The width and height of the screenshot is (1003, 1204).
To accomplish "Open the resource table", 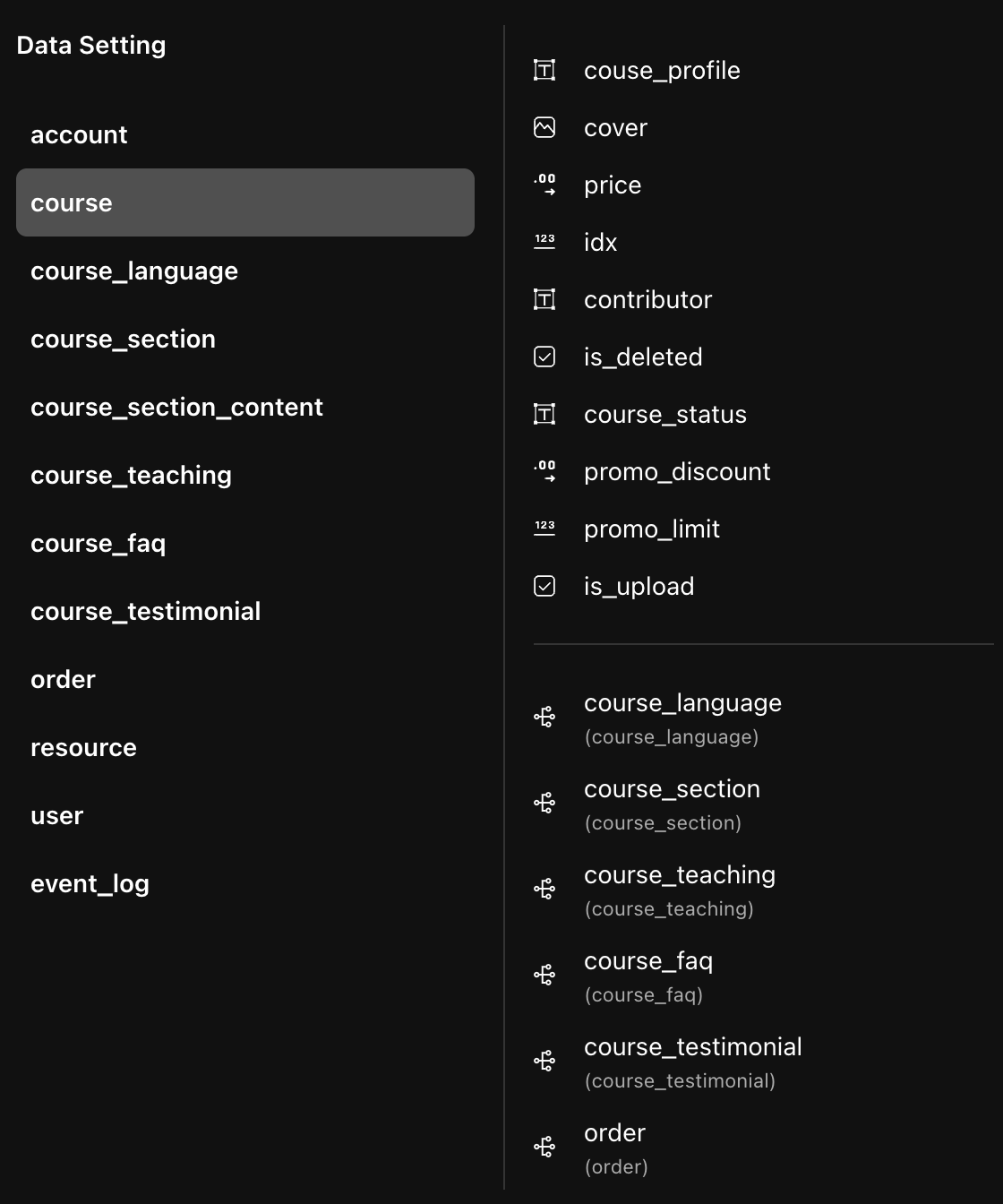I will tap(245, 747).
